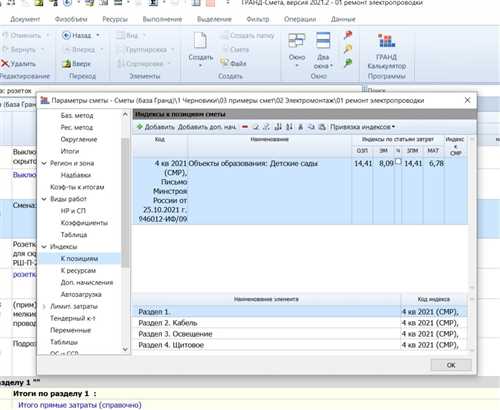500x410 pixels.
Task: Click the Вверх folder-up icon
Action: coord(67,64)
